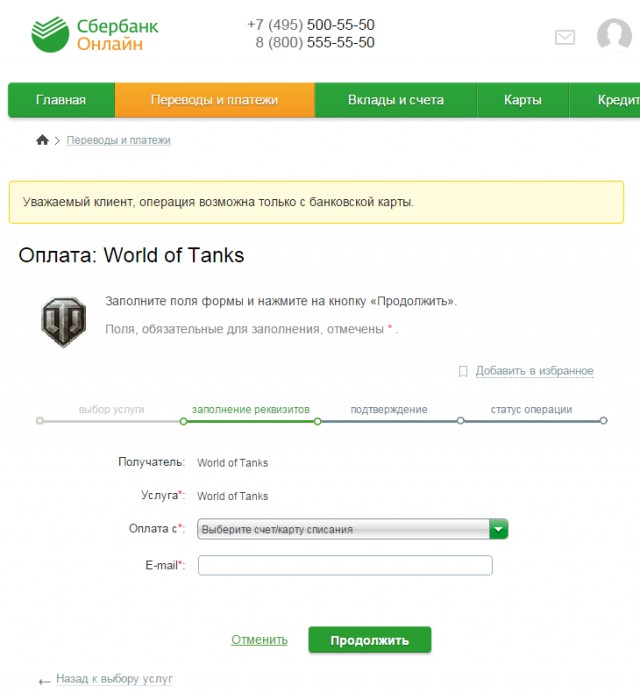The height and width of the screenshot is (693, 640).
Task: Click phone number +7 (495) 500-55-50
Action: [311, 25]
